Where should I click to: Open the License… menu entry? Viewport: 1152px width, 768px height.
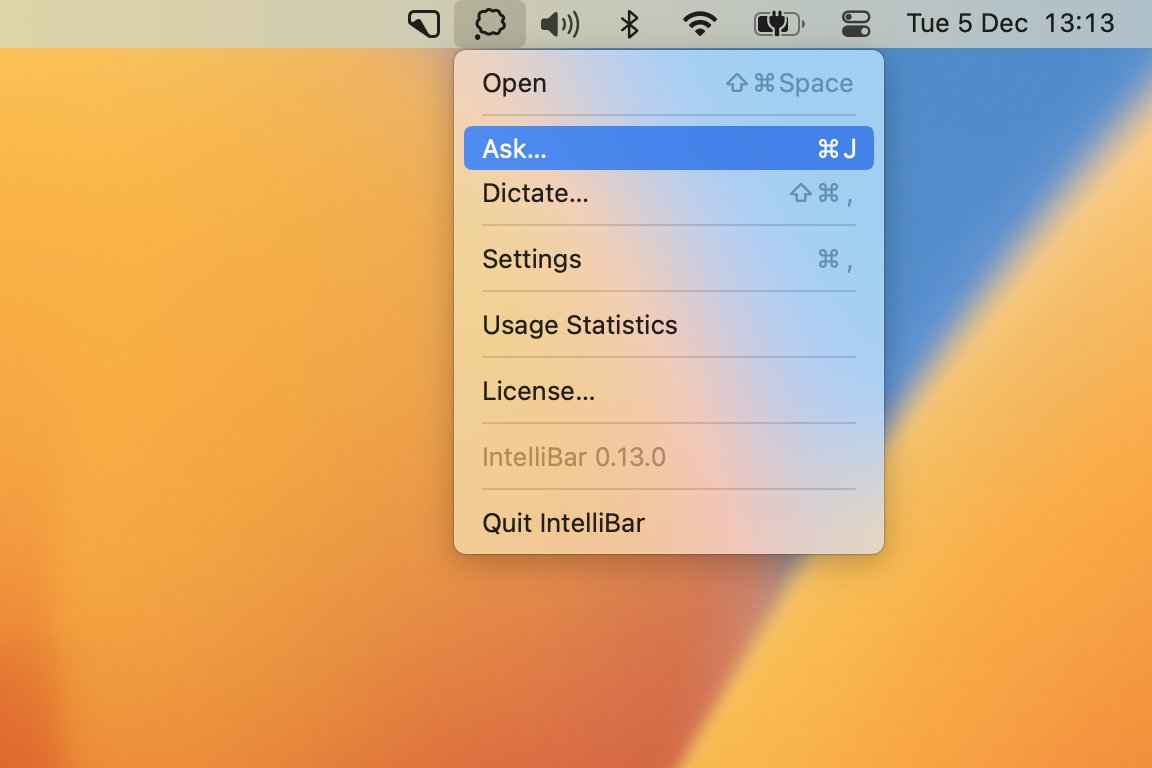pos(669,391)
